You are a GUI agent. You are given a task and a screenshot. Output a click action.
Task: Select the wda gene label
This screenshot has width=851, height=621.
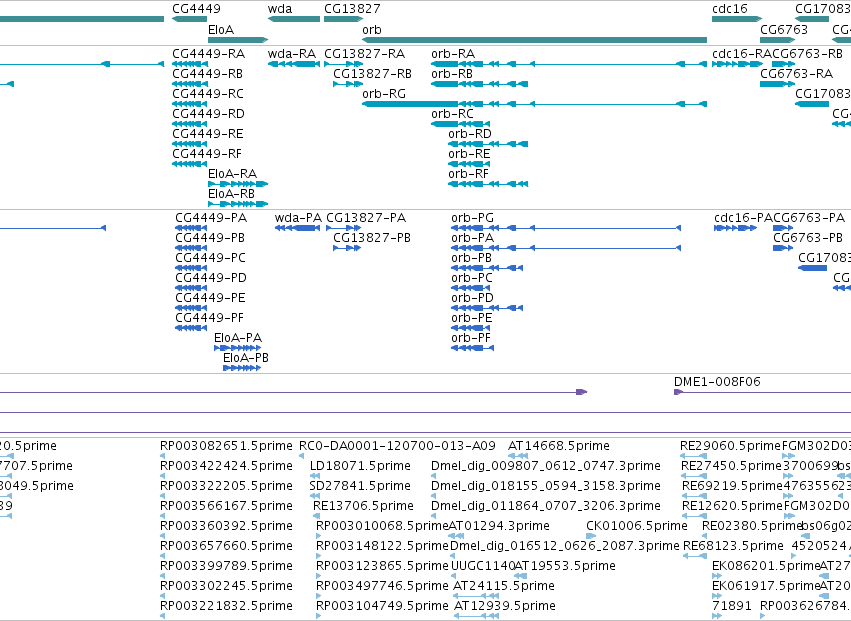[280, 9]
